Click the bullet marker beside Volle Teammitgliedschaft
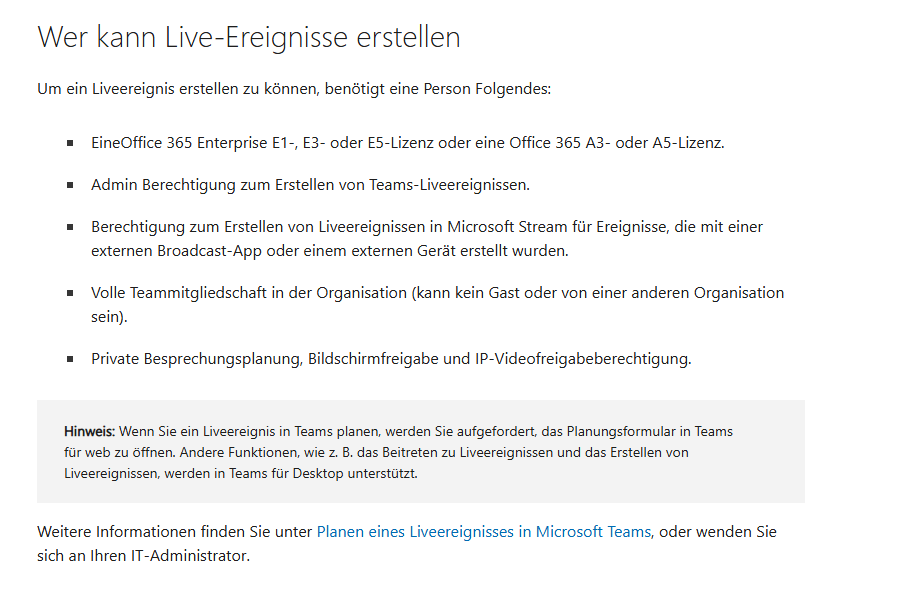Viewport: 920px width, 599px height. click(70, 293)
